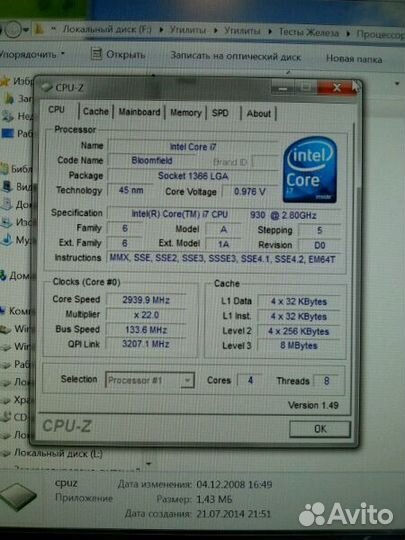Select Локальный диск (L:) in the sidebar
The height and width of the screenshot is (540, 405).
tap(58, 454)
